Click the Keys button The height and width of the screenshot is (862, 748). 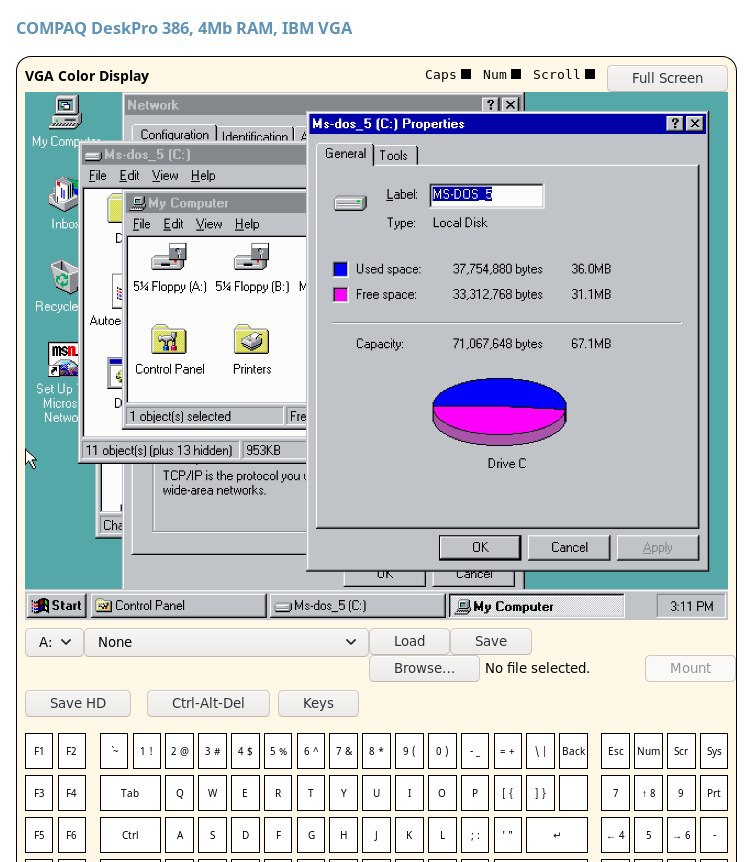tap(318, 703)
